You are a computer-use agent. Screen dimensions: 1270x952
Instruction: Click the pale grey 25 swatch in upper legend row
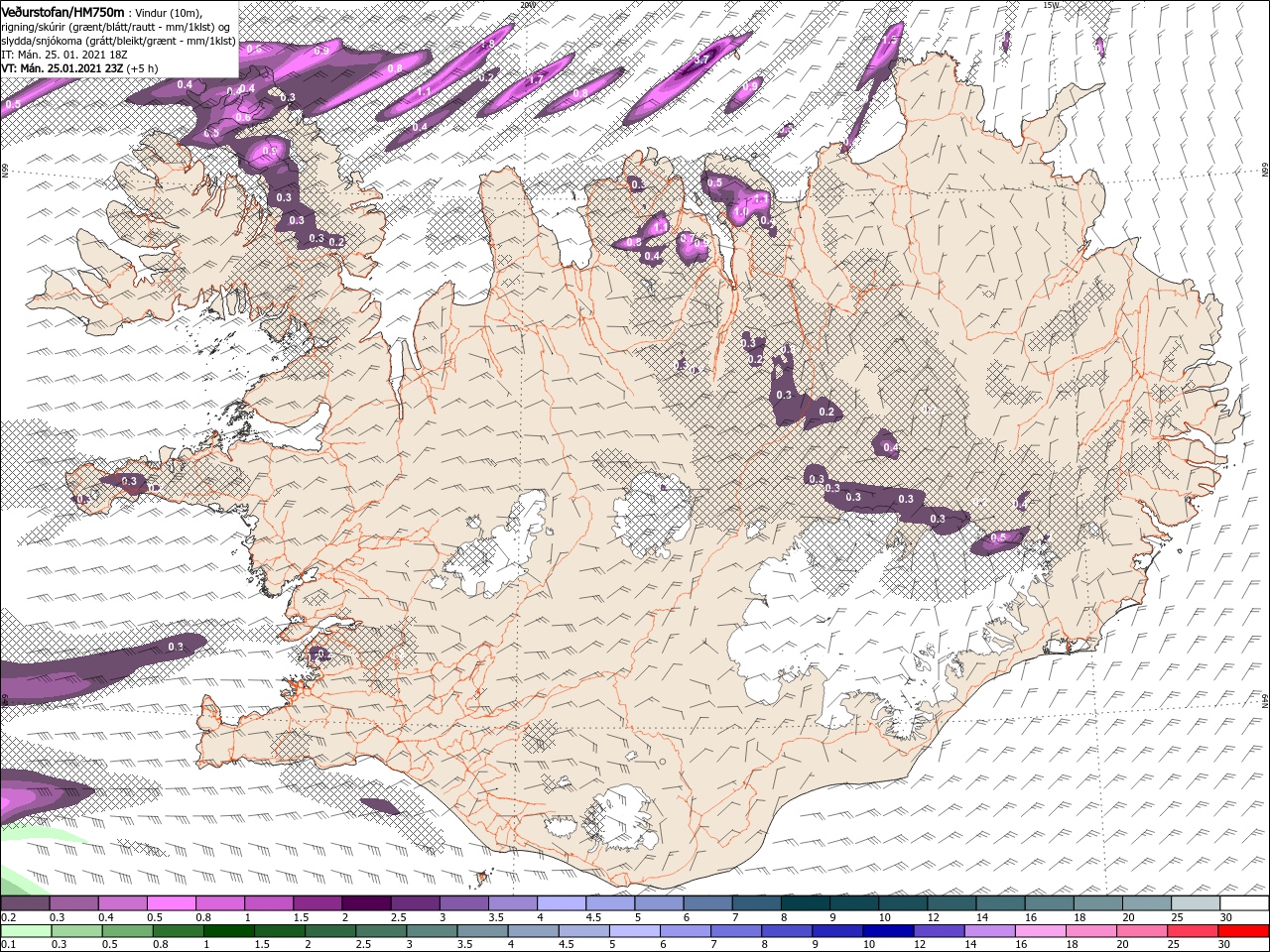[x=1196, y=903]
